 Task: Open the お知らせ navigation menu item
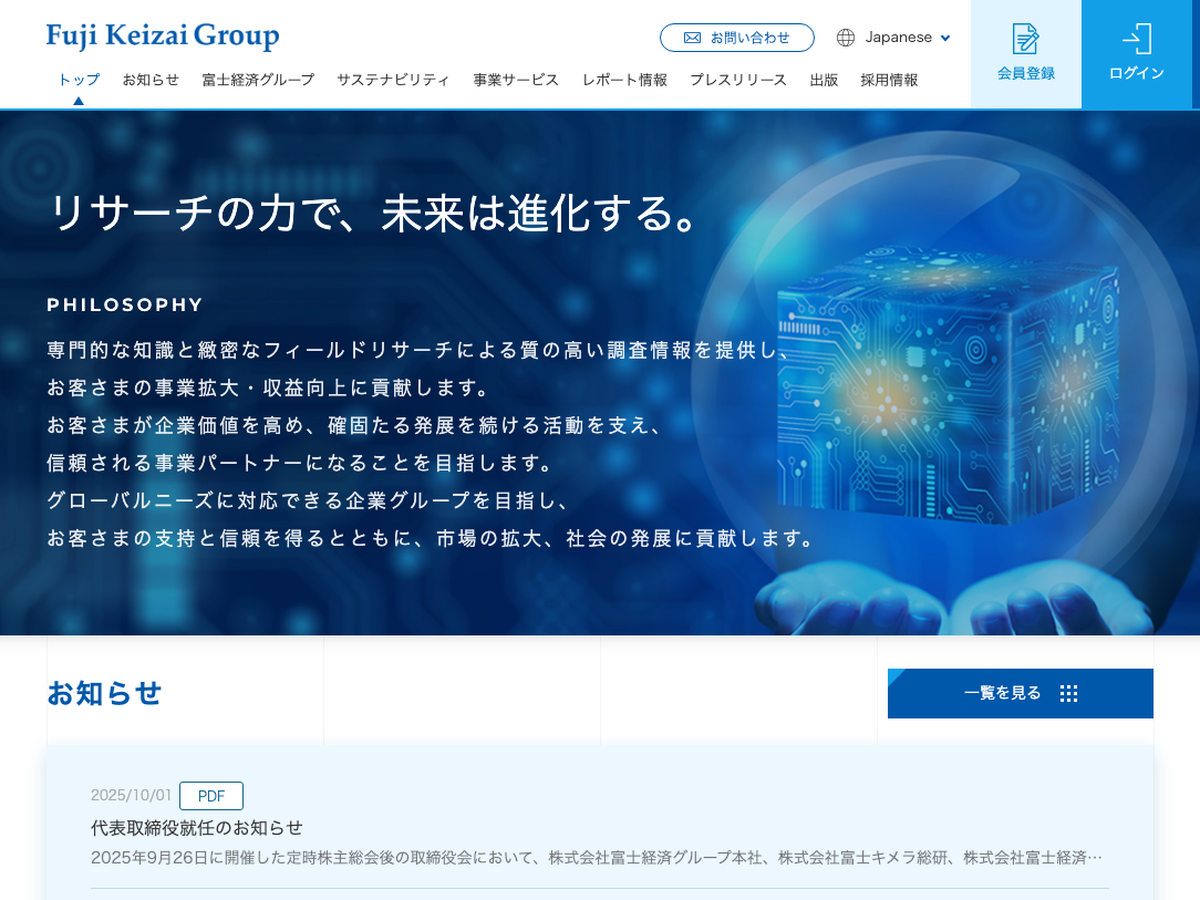click(x=151, y=80)
